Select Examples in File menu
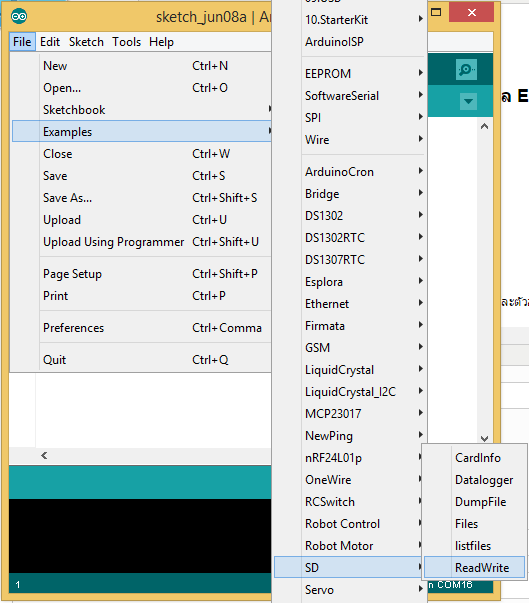 (141, 132)
